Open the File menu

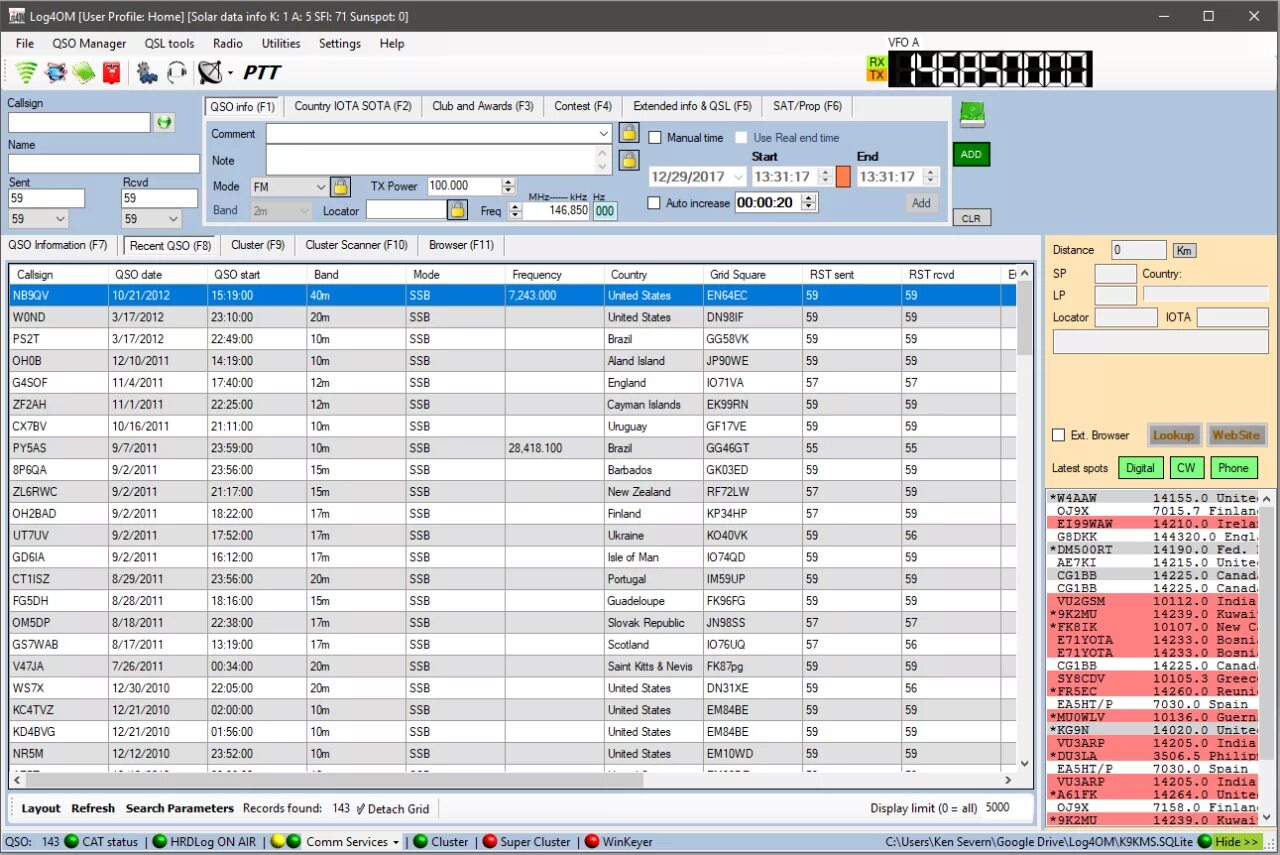25,43
